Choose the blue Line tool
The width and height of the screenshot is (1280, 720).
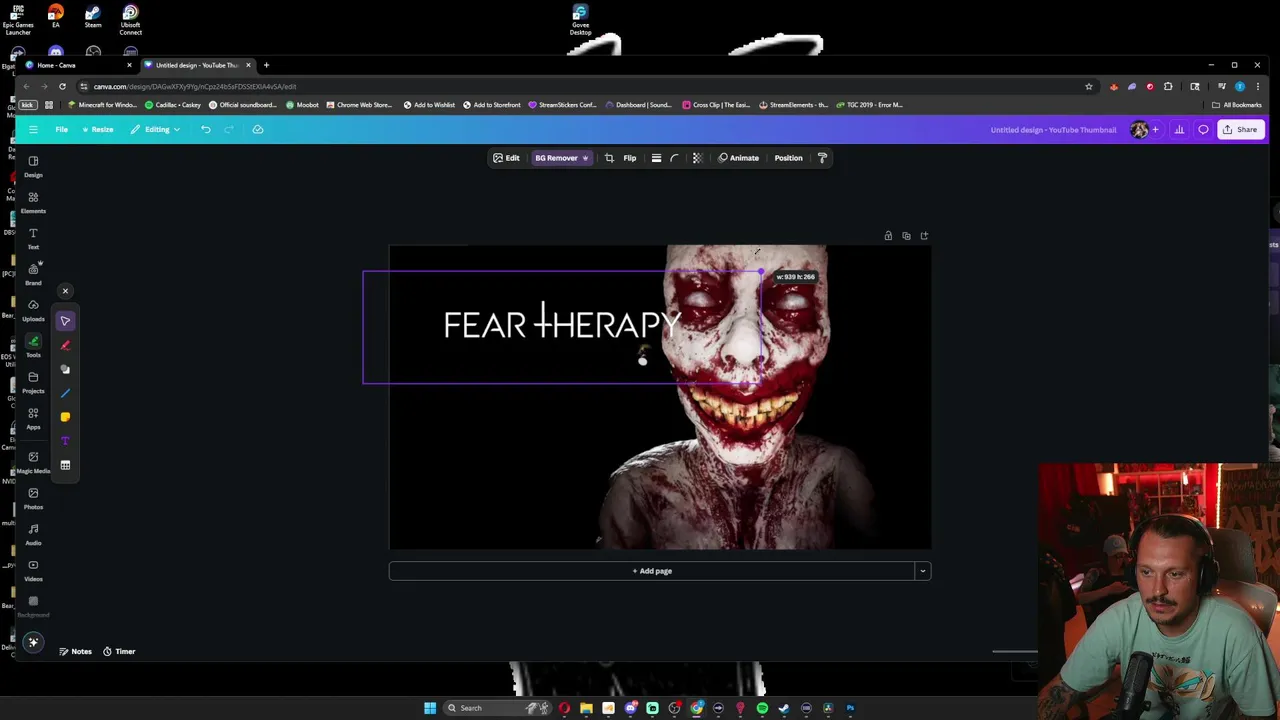[x=65, y=393]
